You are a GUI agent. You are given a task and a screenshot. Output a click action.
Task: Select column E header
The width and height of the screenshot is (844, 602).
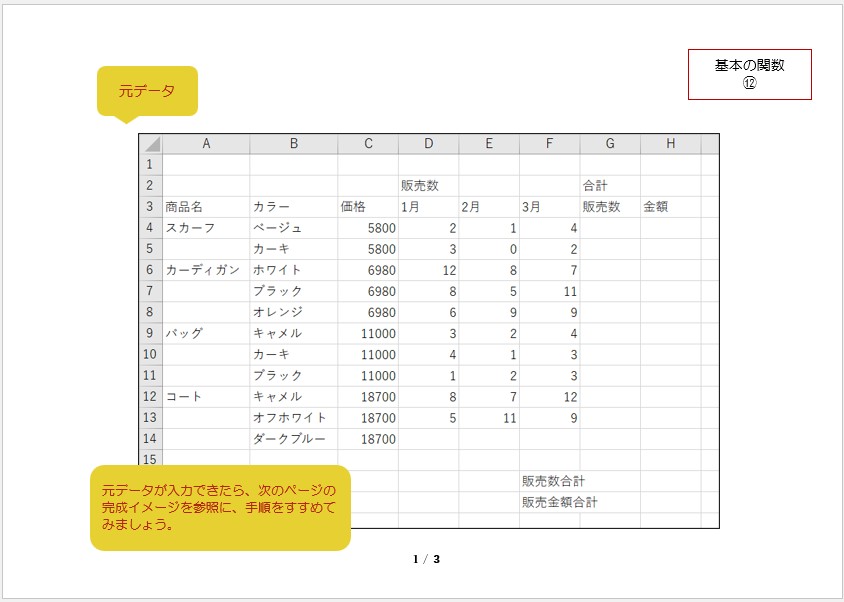[489, 144]
